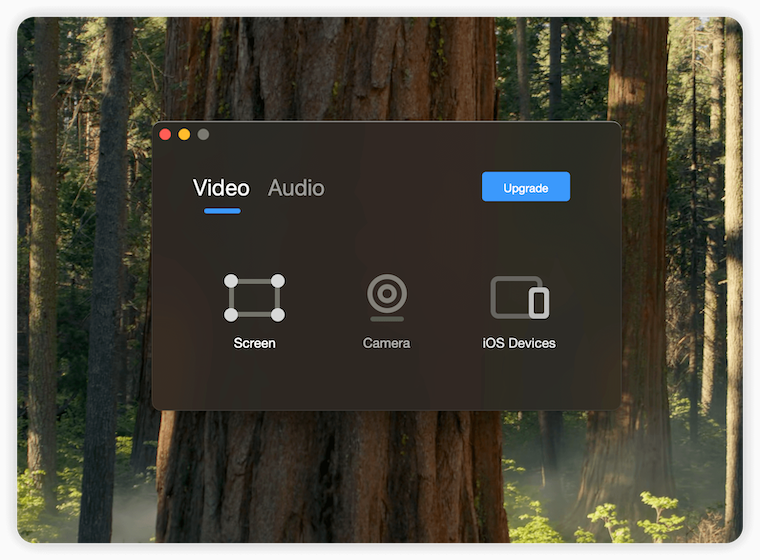Open the Audio tab

tap(296, 187)
